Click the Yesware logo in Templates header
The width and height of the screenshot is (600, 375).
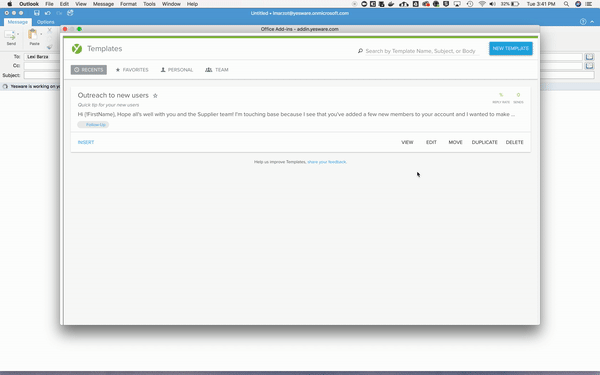pos(77,49)
